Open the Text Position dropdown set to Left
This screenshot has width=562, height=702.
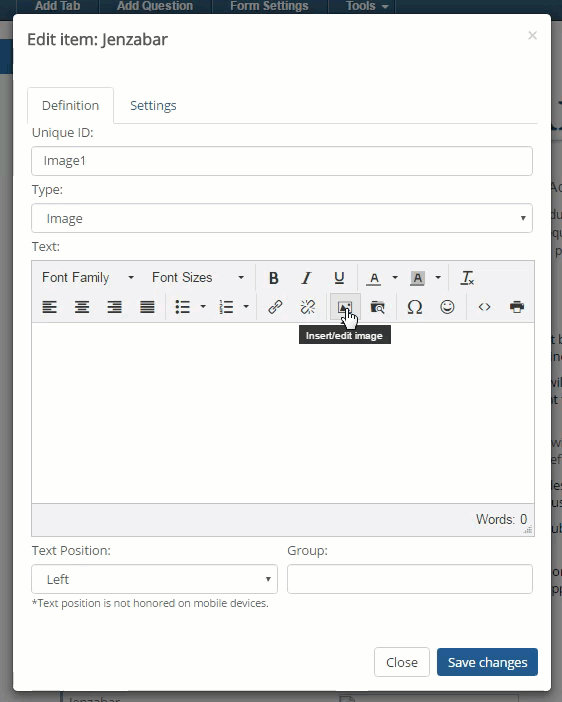[x=154, y=579]
